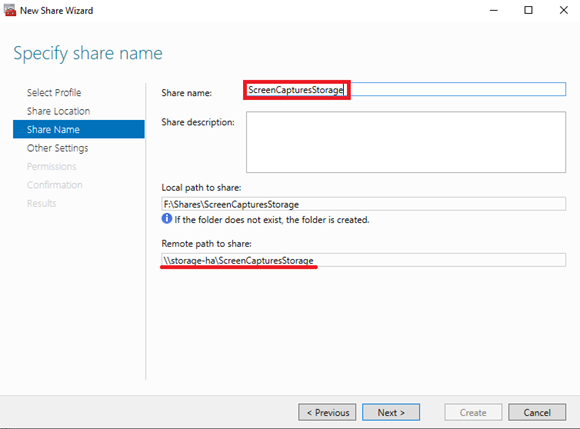Close the New Share Wizard window
Screen dimensions: 580x429
564,10
